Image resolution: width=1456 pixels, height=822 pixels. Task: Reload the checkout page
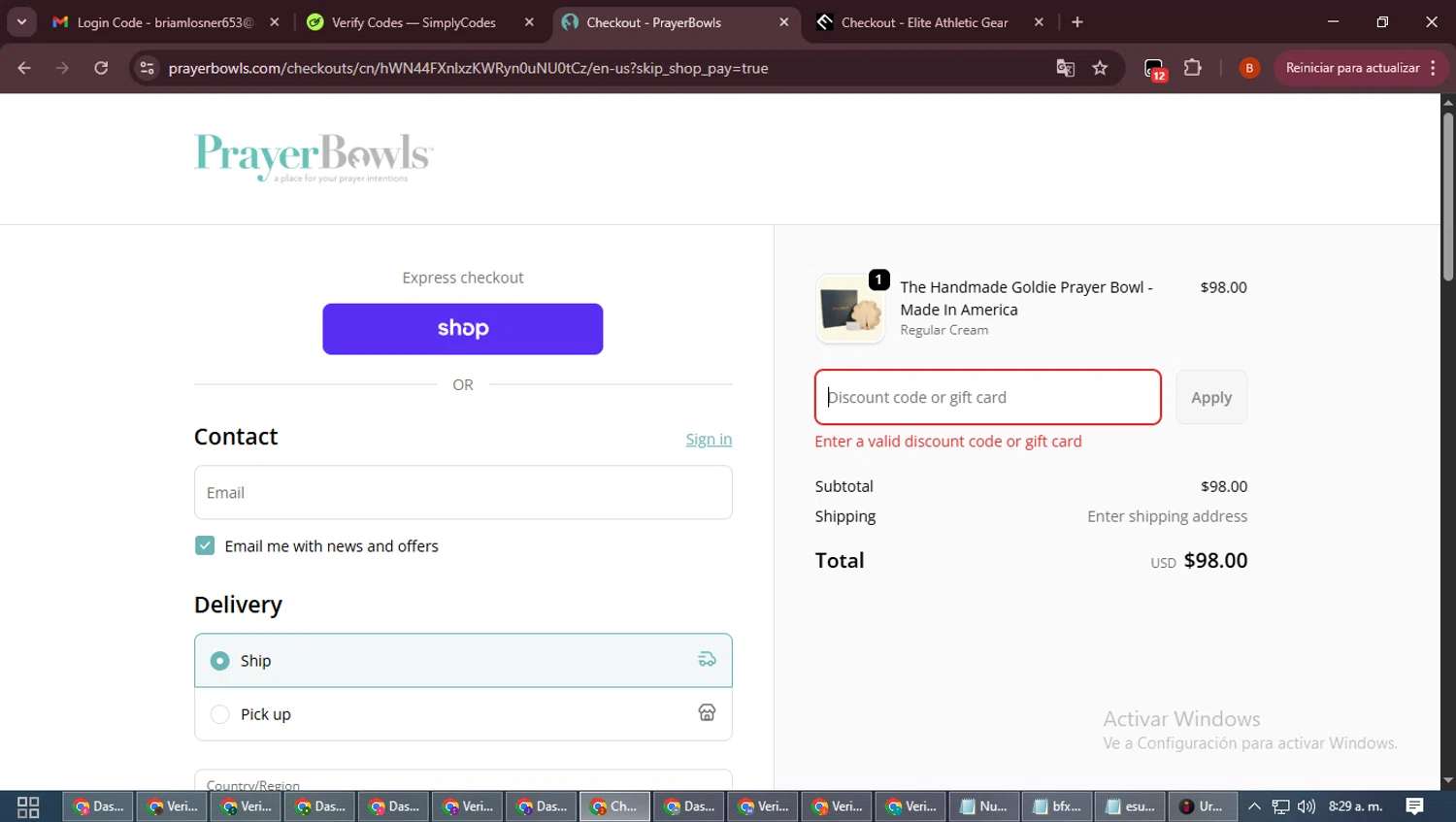coord(101,68)
